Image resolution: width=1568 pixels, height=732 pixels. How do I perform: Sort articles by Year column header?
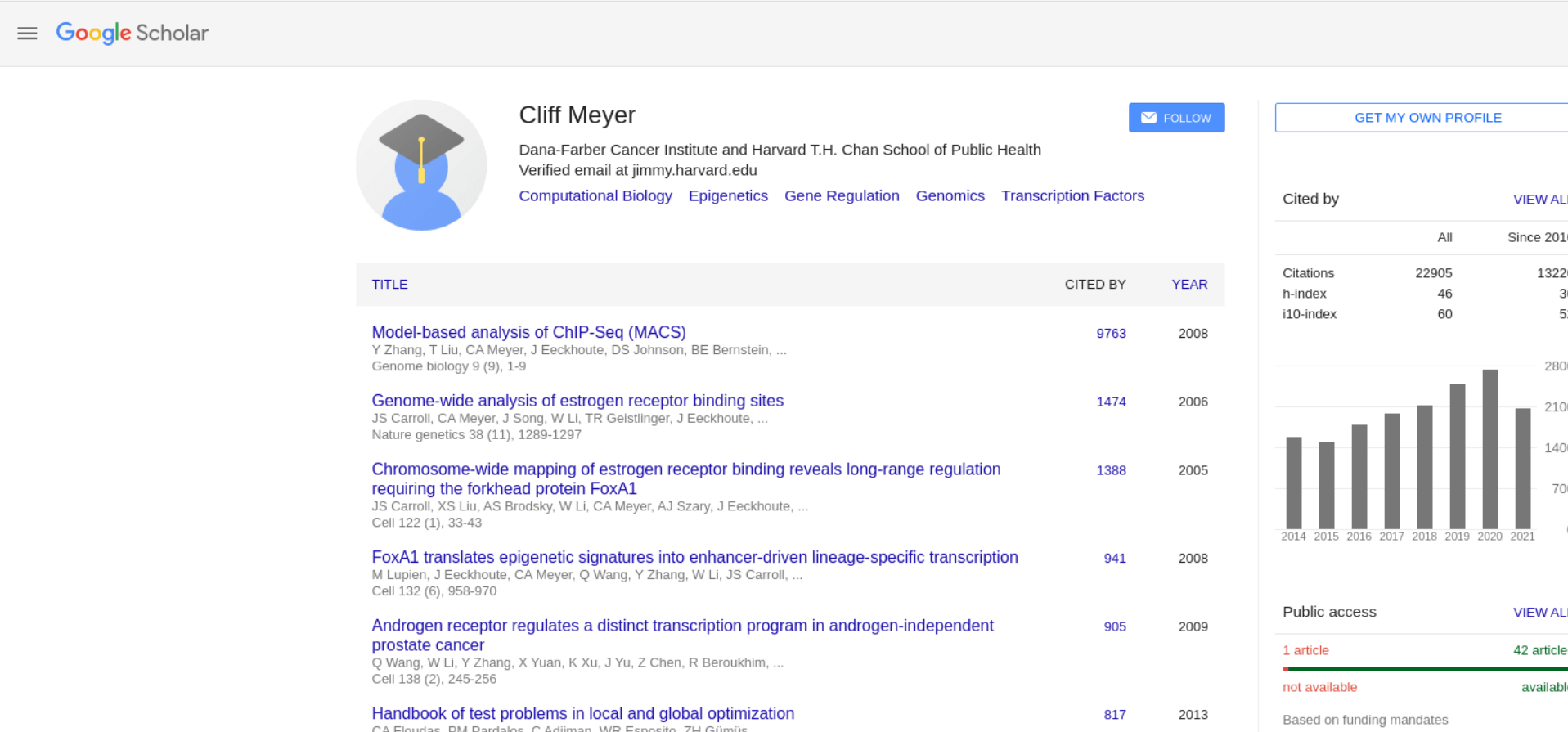1189,285
